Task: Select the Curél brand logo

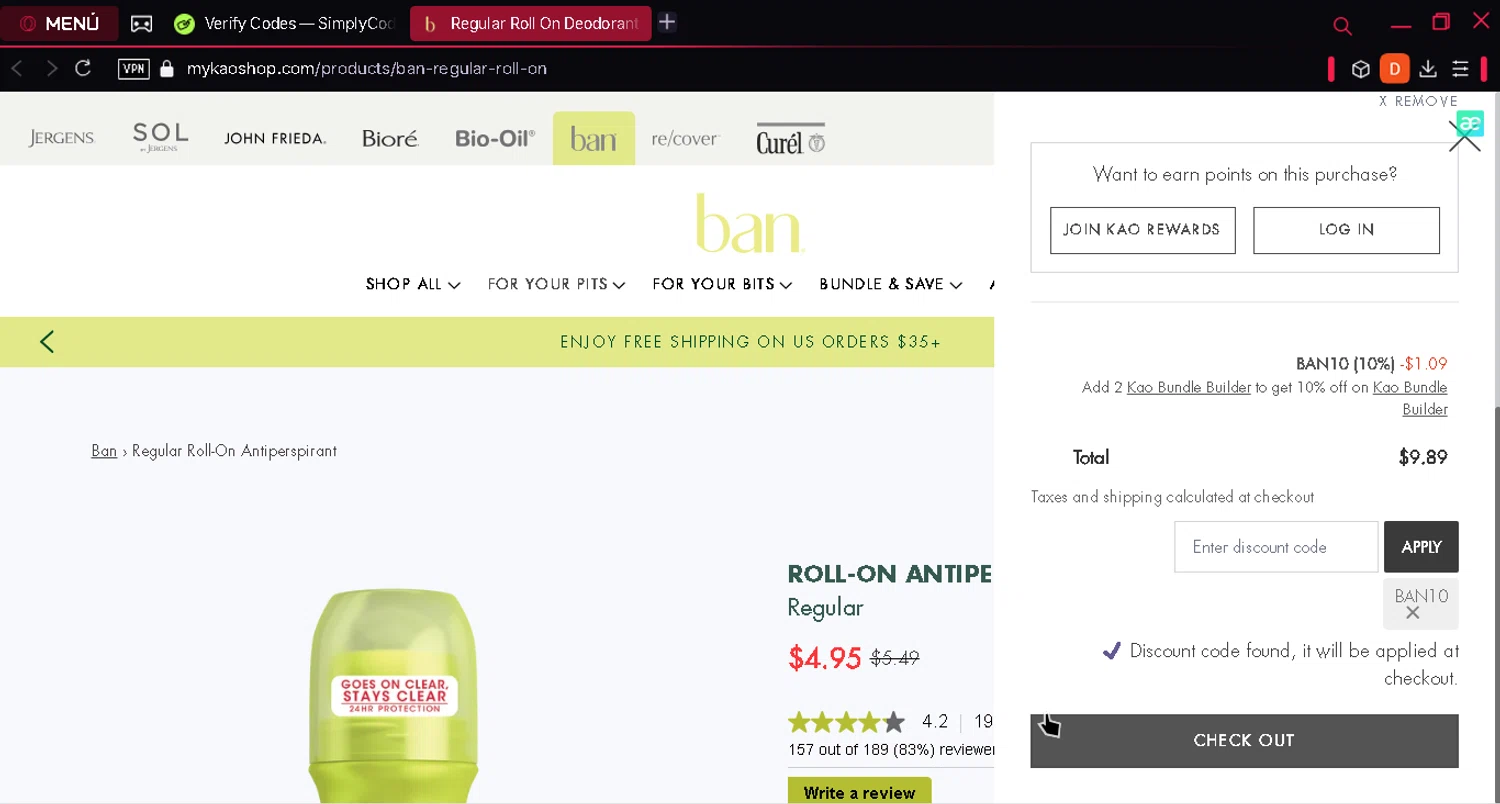Action: coord(790,141)
